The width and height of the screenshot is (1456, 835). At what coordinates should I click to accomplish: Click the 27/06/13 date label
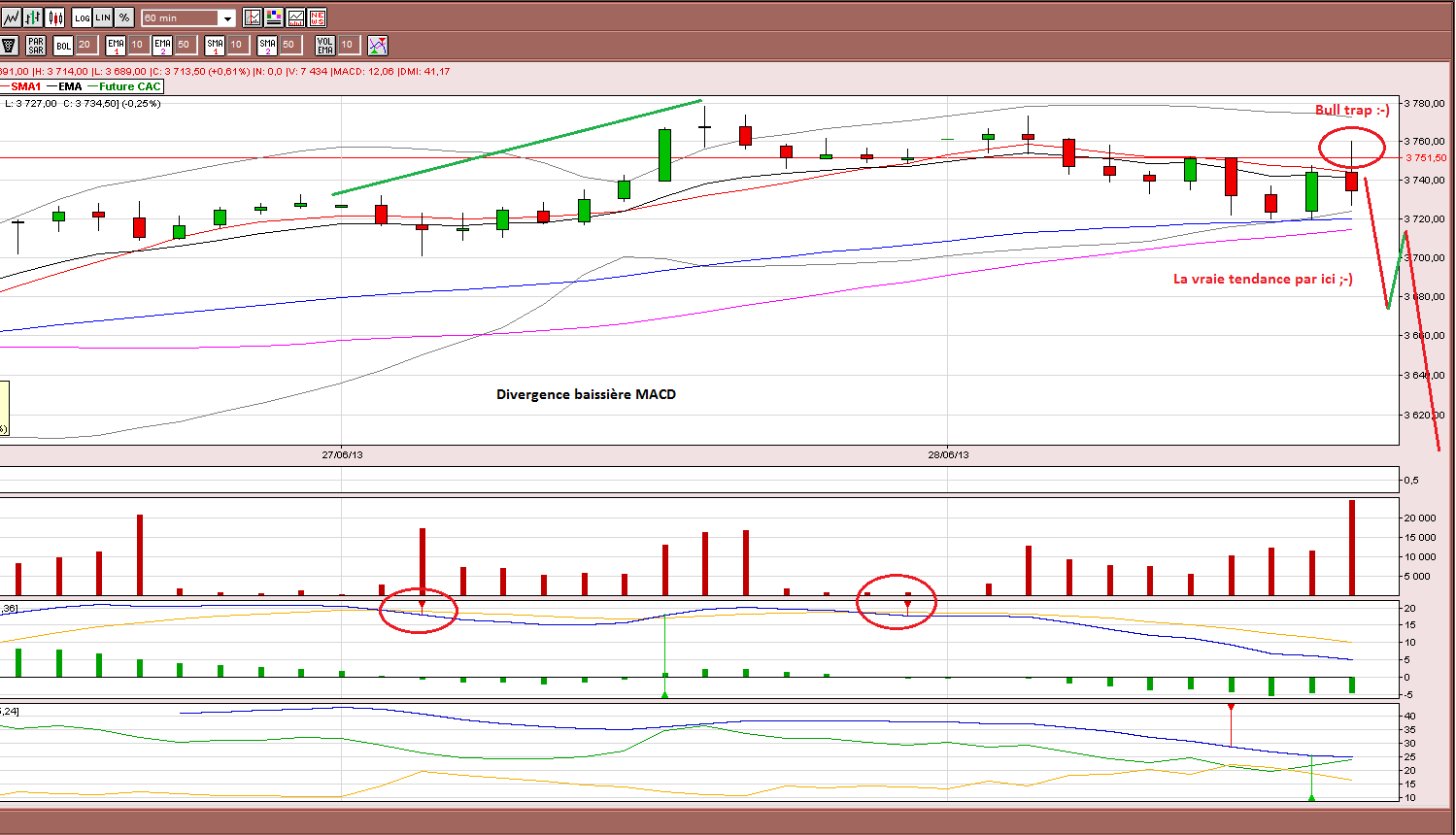[x=342, y=454]
